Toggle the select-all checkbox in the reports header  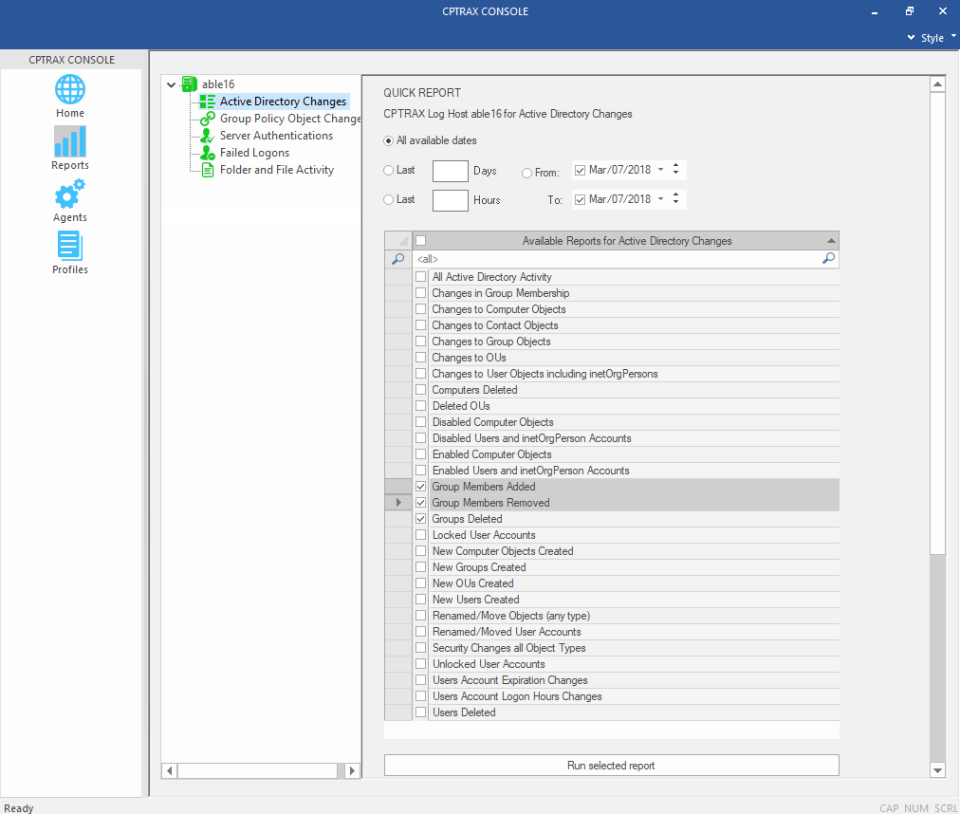pyautogui.click(x=420, y=240)
